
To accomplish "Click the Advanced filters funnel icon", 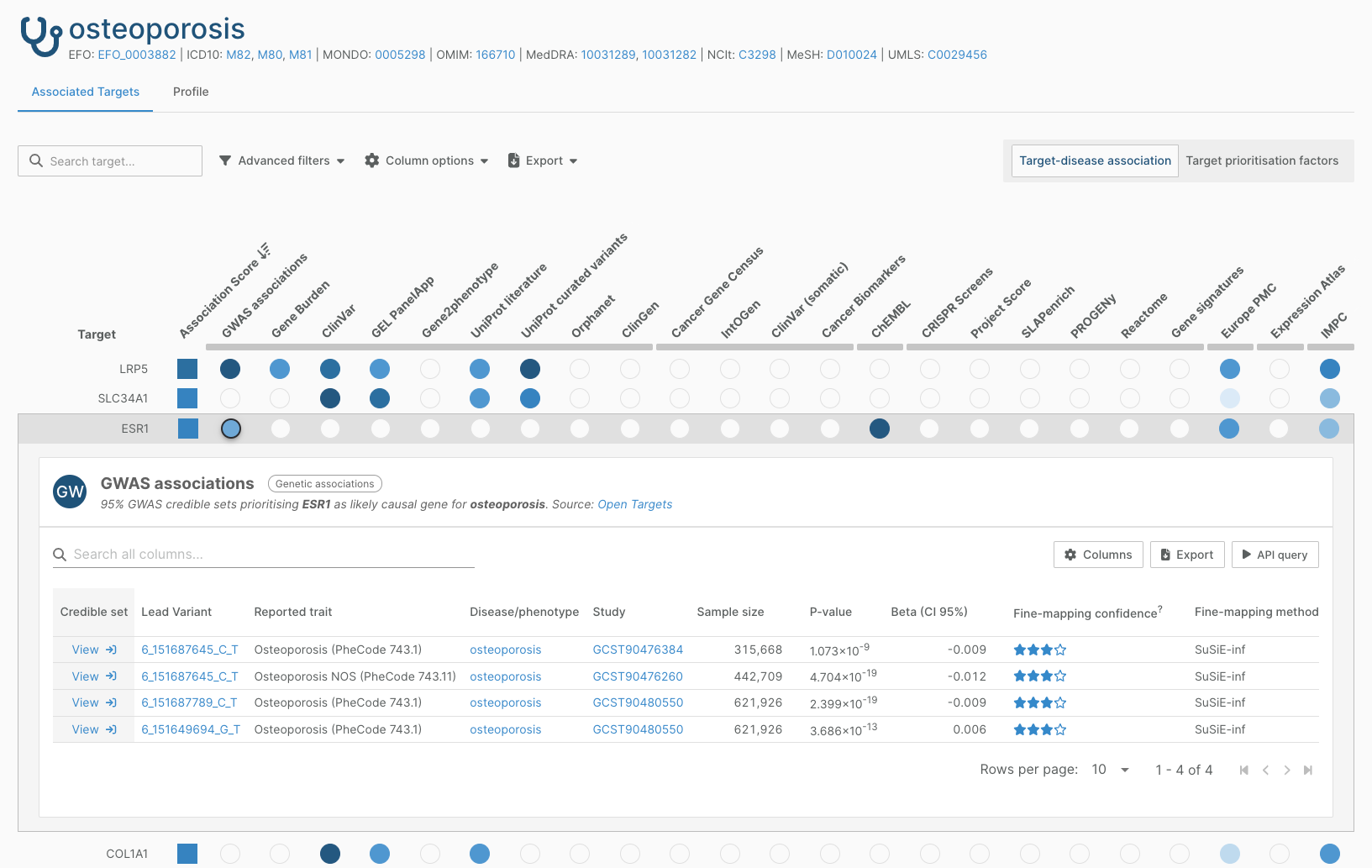I will [225, 160].
